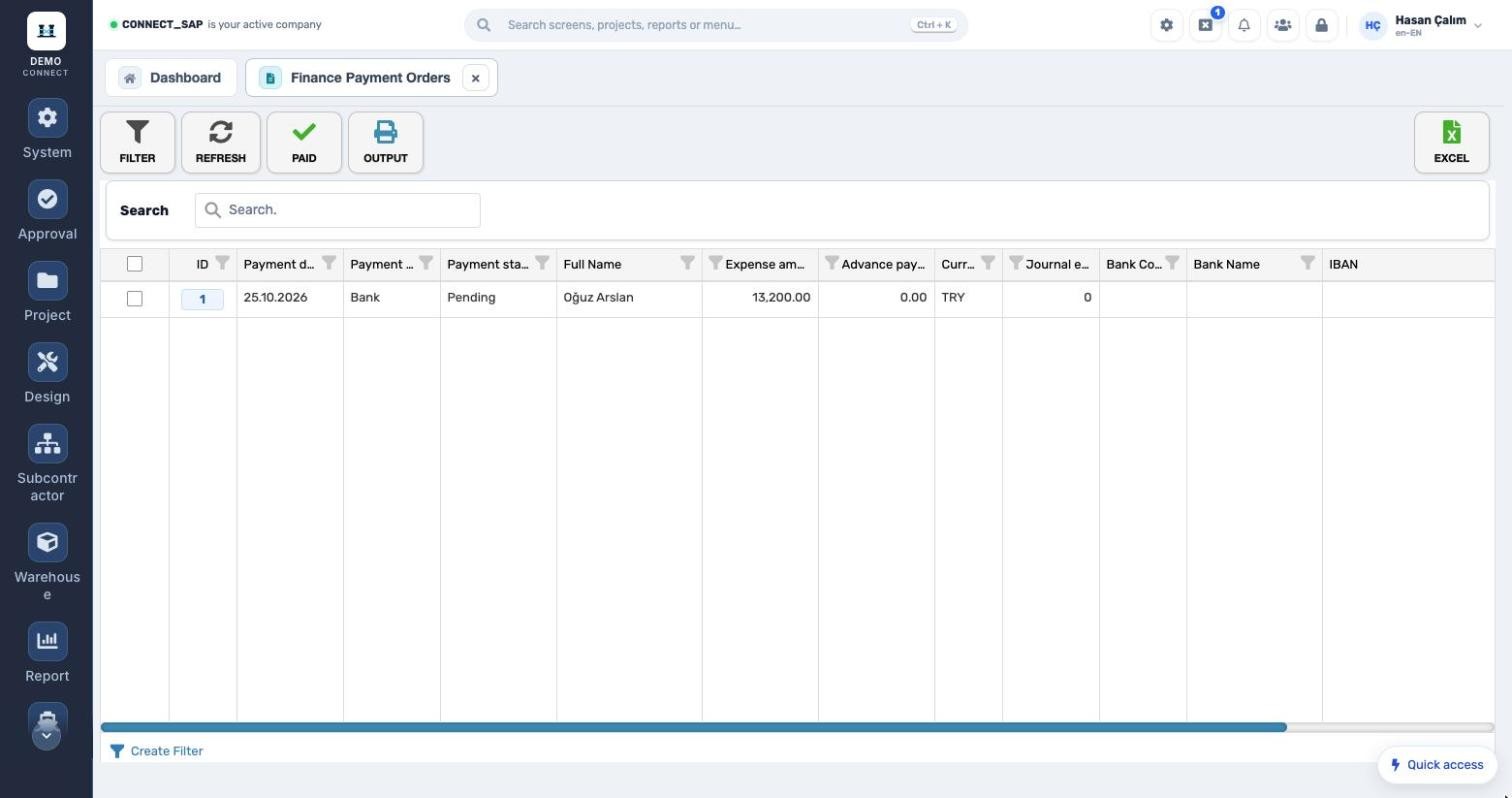Click the horizontal grid scrollbar
Viewport: 1512px width, 798px height.
[693, 727]
